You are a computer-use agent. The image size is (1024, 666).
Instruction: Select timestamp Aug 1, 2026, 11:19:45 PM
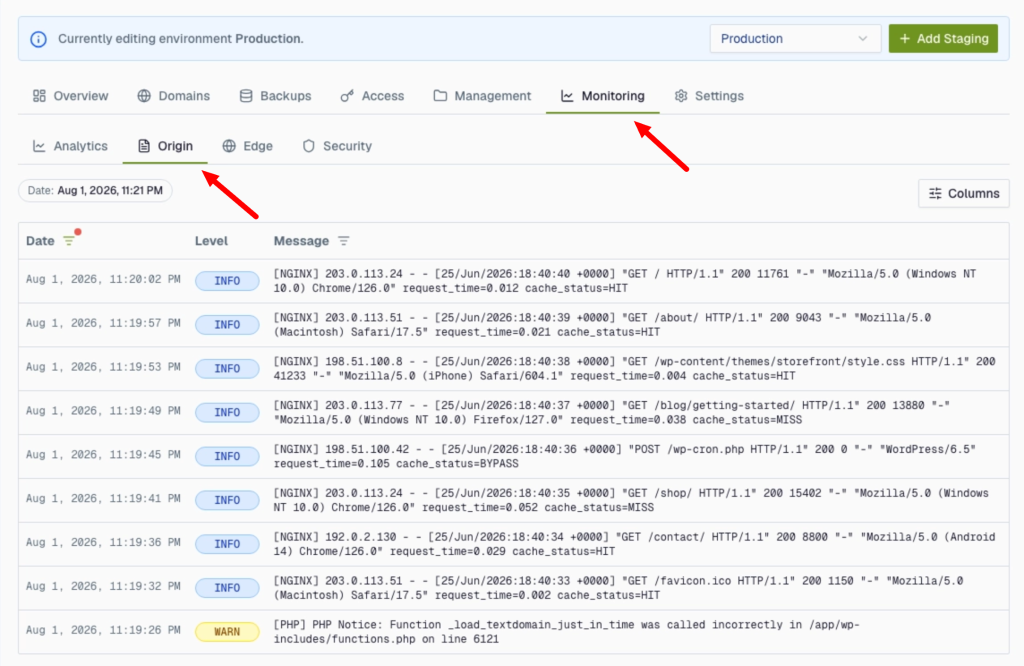pos(103,454)
